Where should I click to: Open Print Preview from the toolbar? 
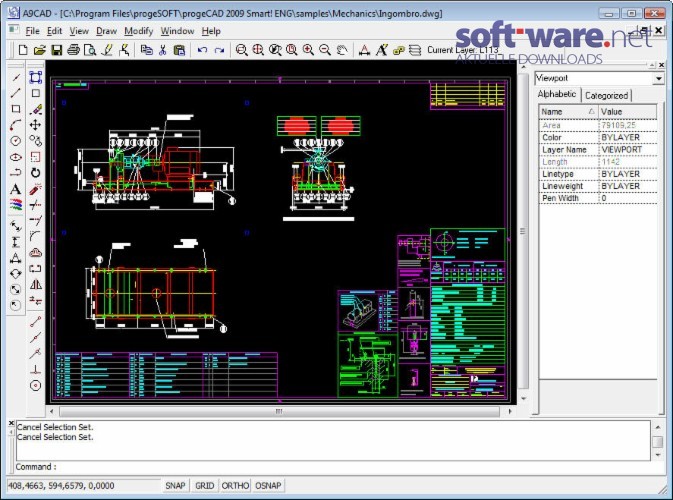click(x=90, y=50)
